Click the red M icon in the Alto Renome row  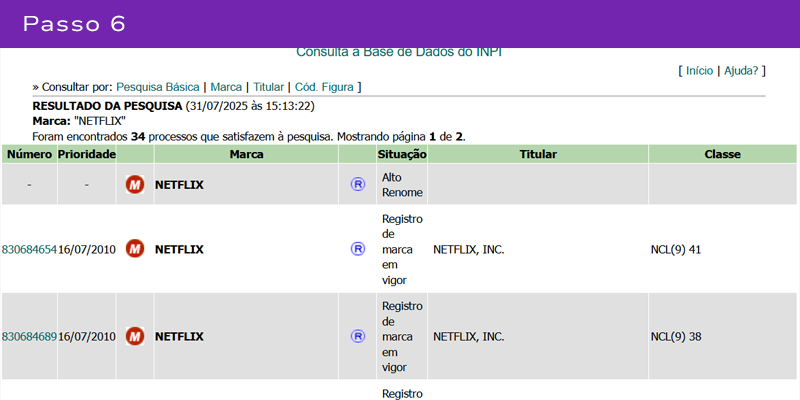tap(135, 185)
